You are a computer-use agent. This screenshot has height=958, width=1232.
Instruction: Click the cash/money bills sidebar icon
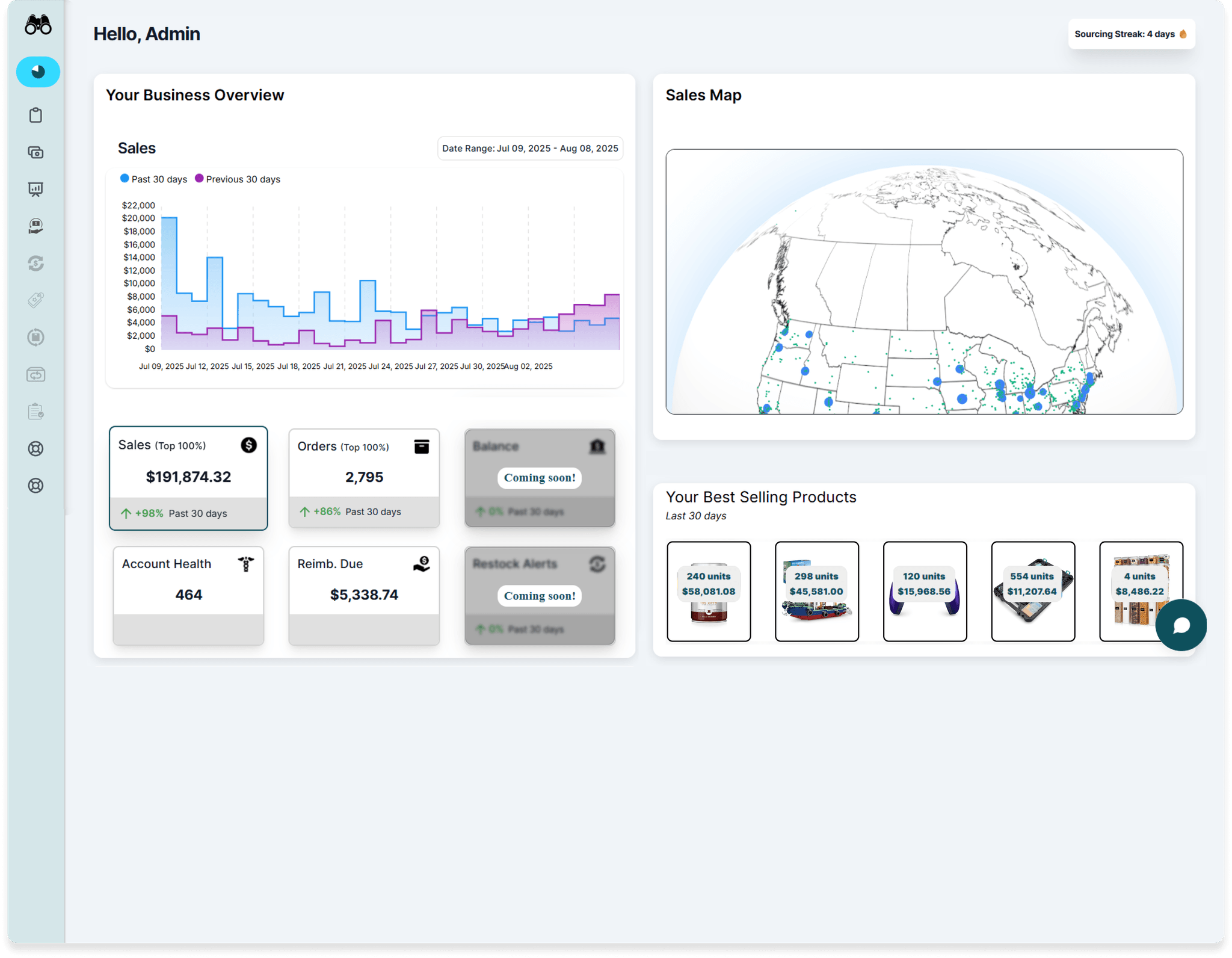click(36, 152)
